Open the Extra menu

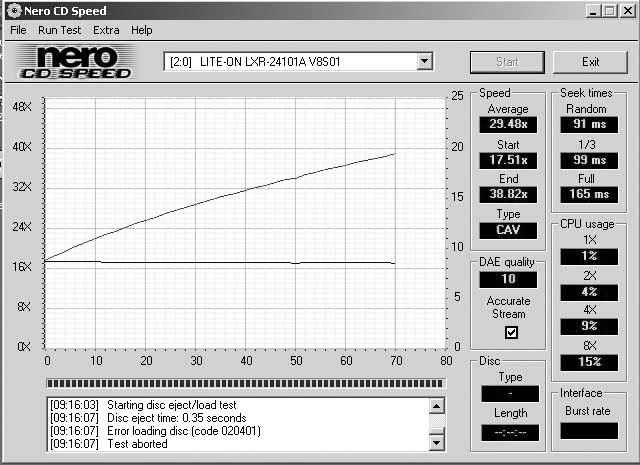(x=106, y=30)
